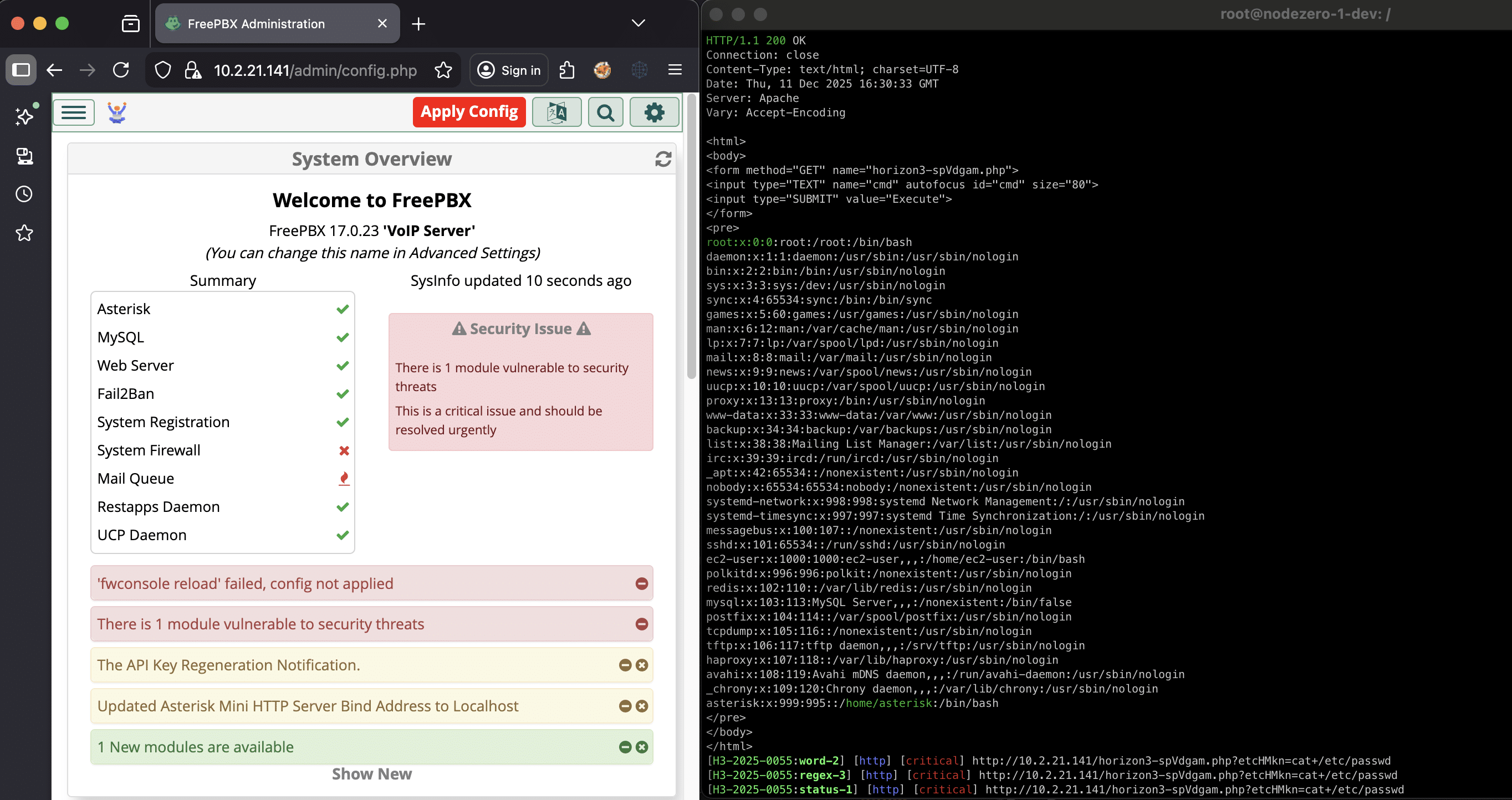
Task: Expand the FreePBX hamburger navigation menu
Action: coord(74,112)
